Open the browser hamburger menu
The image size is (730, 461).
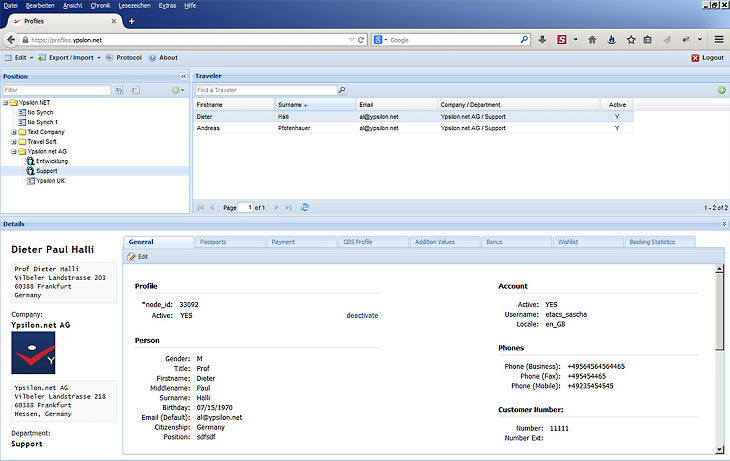tap(719, 40)
